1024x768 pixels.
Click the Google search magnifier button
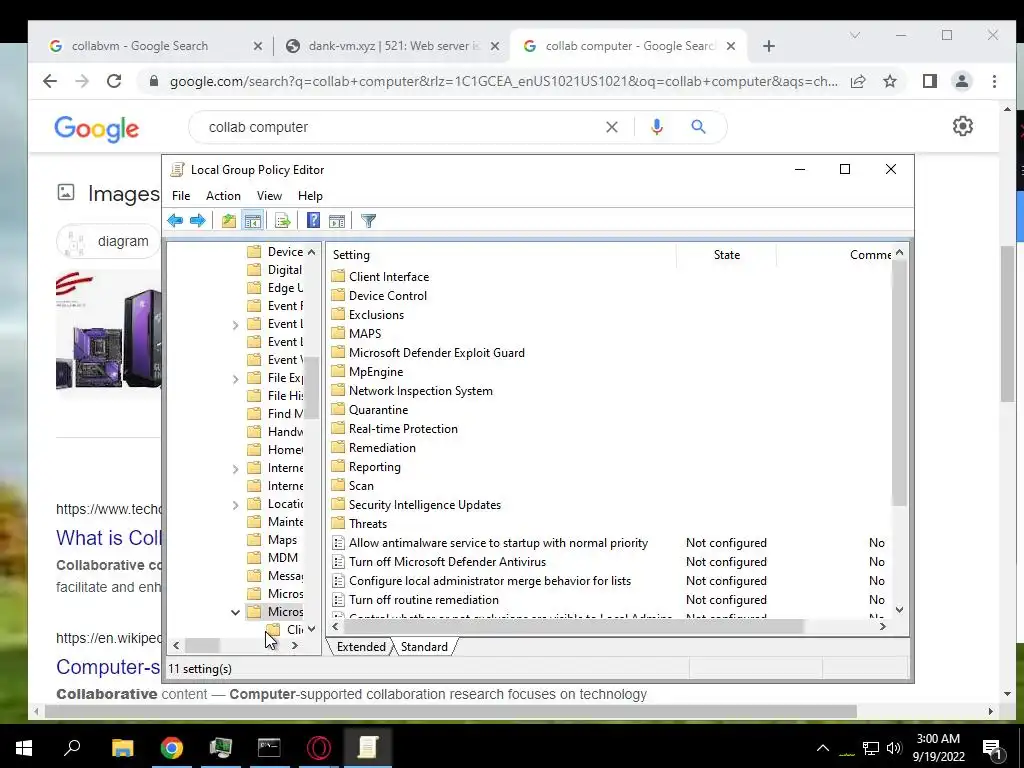point(698,127)
